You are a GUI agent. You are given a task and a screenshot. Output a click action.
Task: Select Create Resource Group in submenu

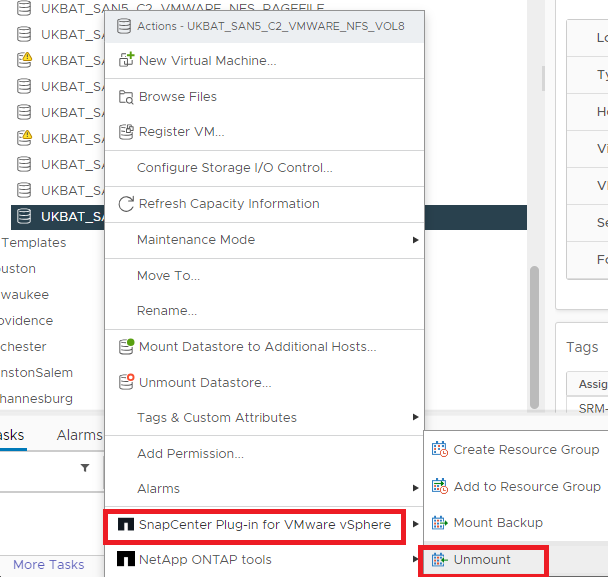point(516,449)
